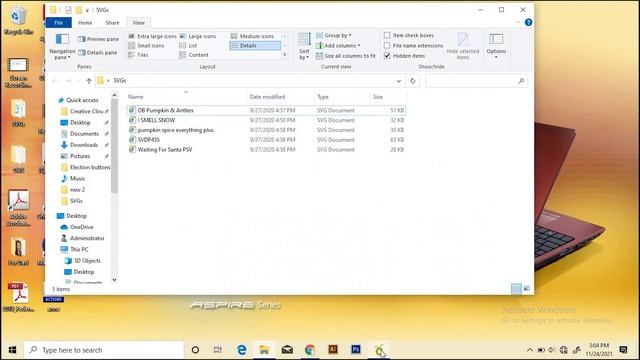
Task: Go up one folder level
Action: point(89,81)
